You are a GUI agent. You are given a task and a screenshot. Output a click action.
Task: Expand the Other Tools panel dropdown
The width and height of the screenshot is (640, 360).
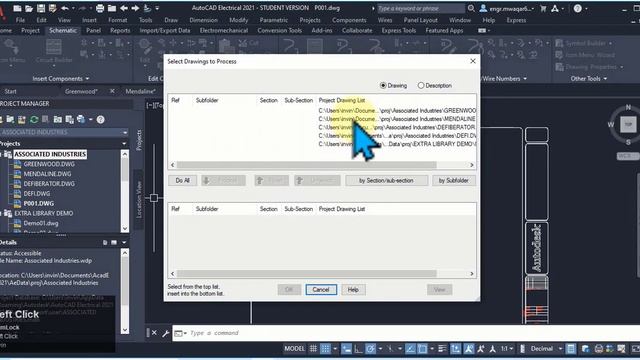tap(605, 79)
